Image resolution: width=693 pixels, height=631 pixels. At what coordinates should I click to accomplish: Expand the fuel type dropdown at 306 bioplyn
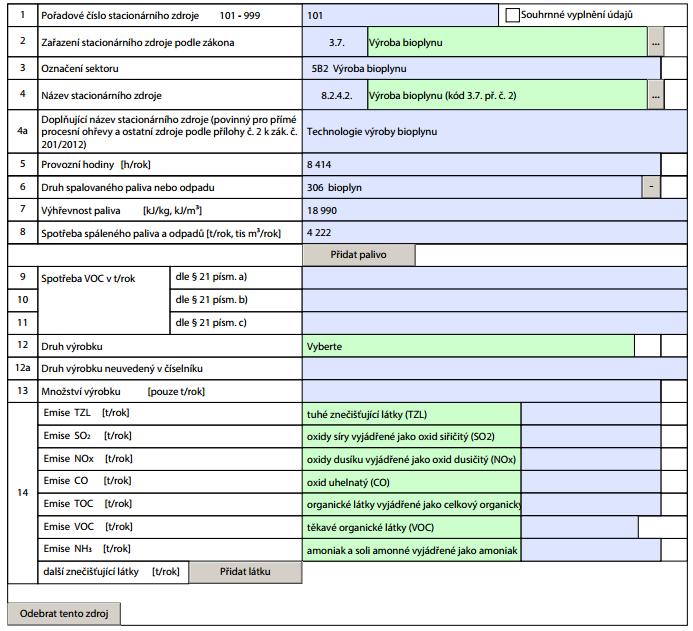coord(651,187)
